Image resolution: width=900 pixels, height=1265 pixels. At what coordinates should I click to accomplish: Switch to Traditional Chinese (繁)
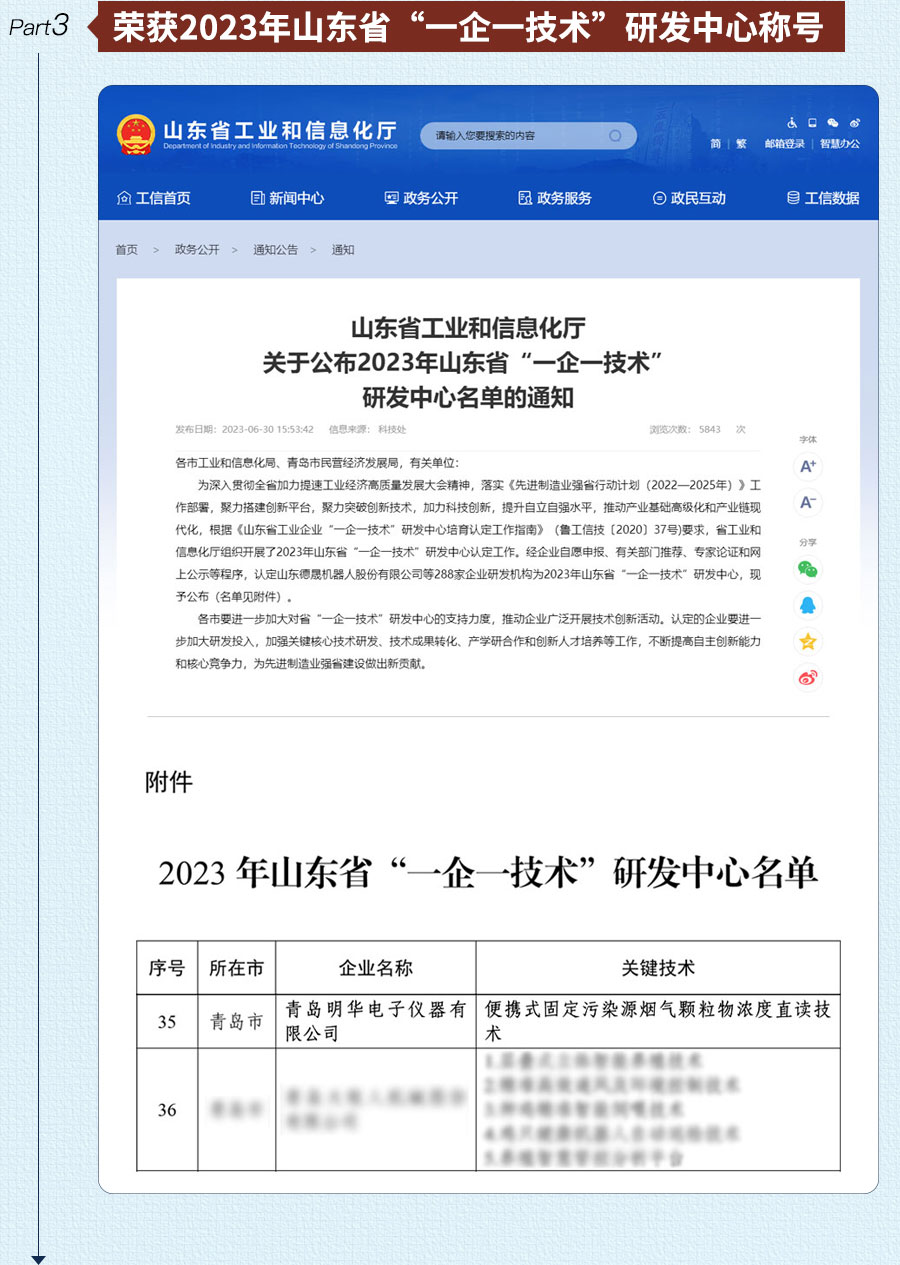coord(741,144)
